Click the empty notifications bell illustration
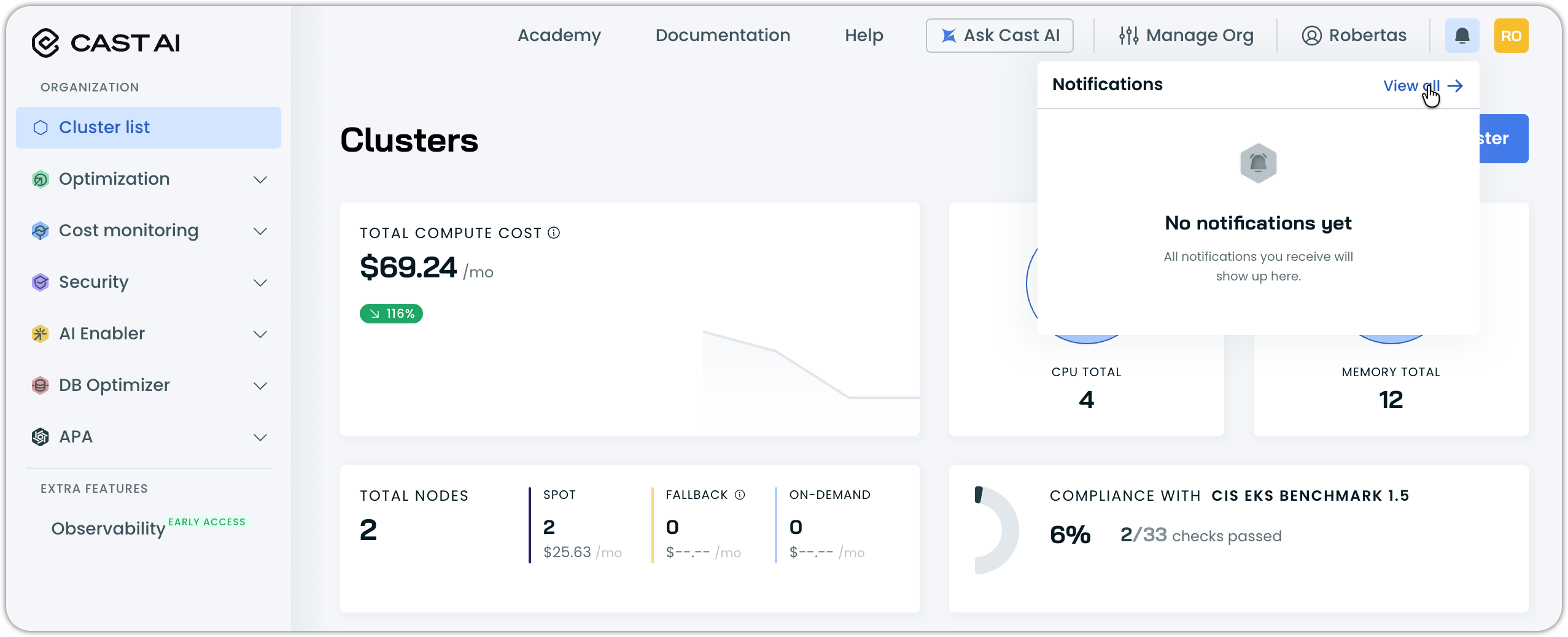The width and height of the screenshot is (1568, 637). [x=1259, y=163]
